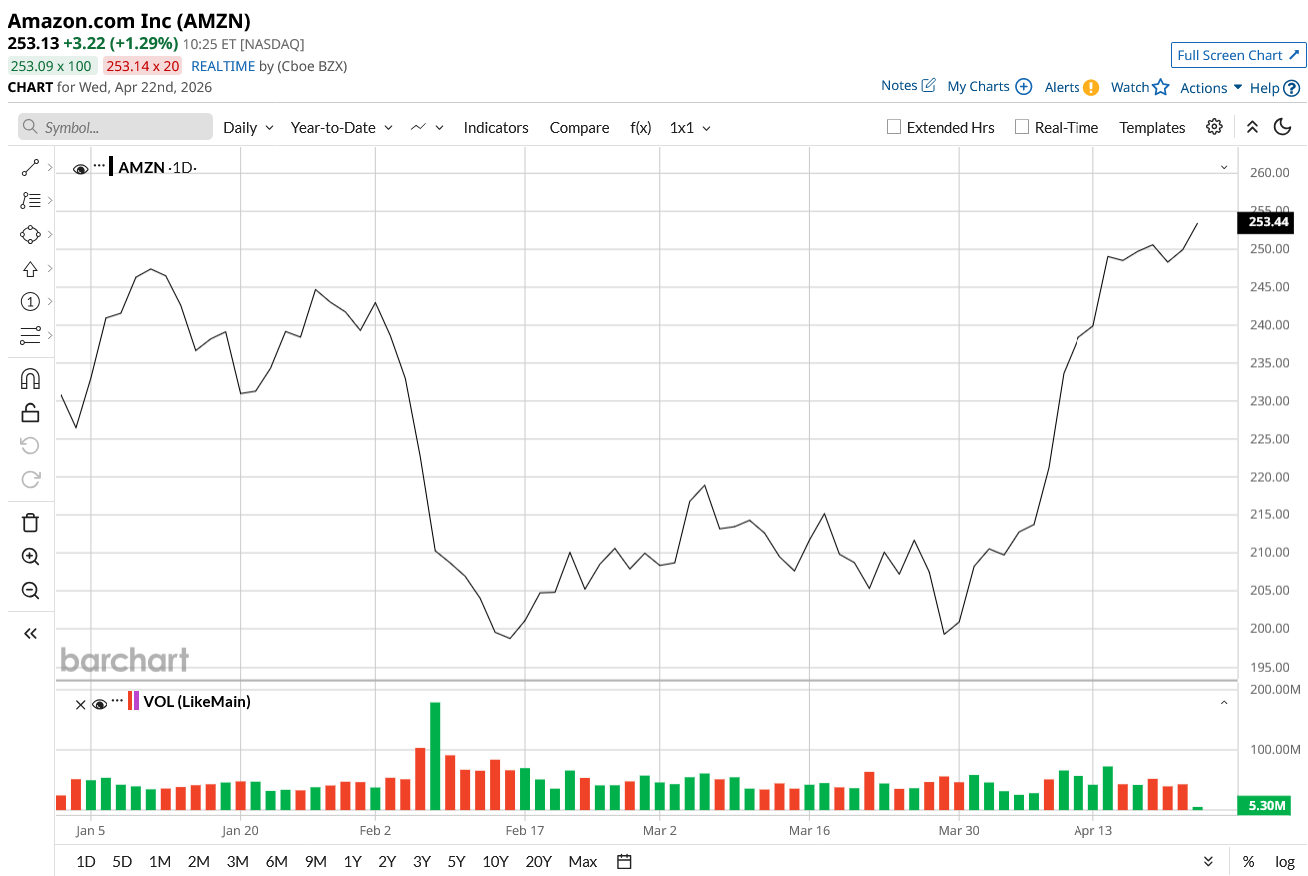Click the VOL red and purple color swatch
The height and width of the screenshot is (876, 1308).
[x=133, y=701]
